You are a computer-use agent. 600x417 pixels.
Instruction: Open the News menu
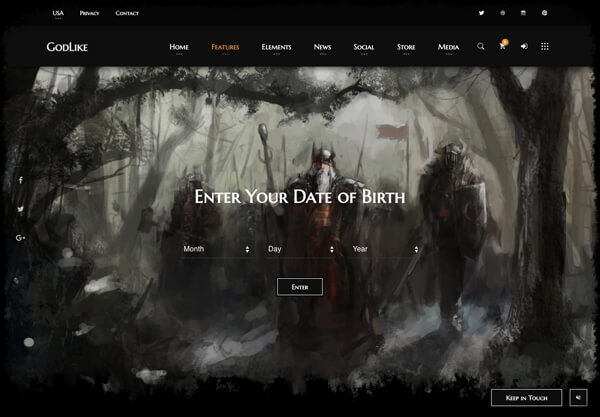click(x=322, y=47)
